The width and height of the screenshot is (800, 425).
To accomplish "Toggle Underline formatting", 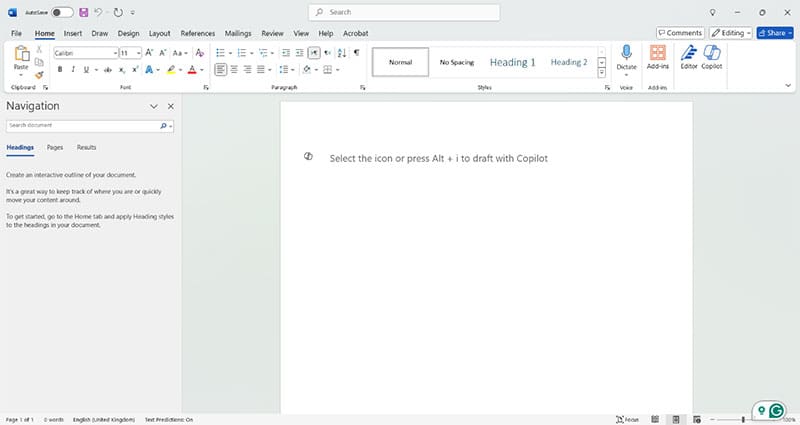I will 86,69.
